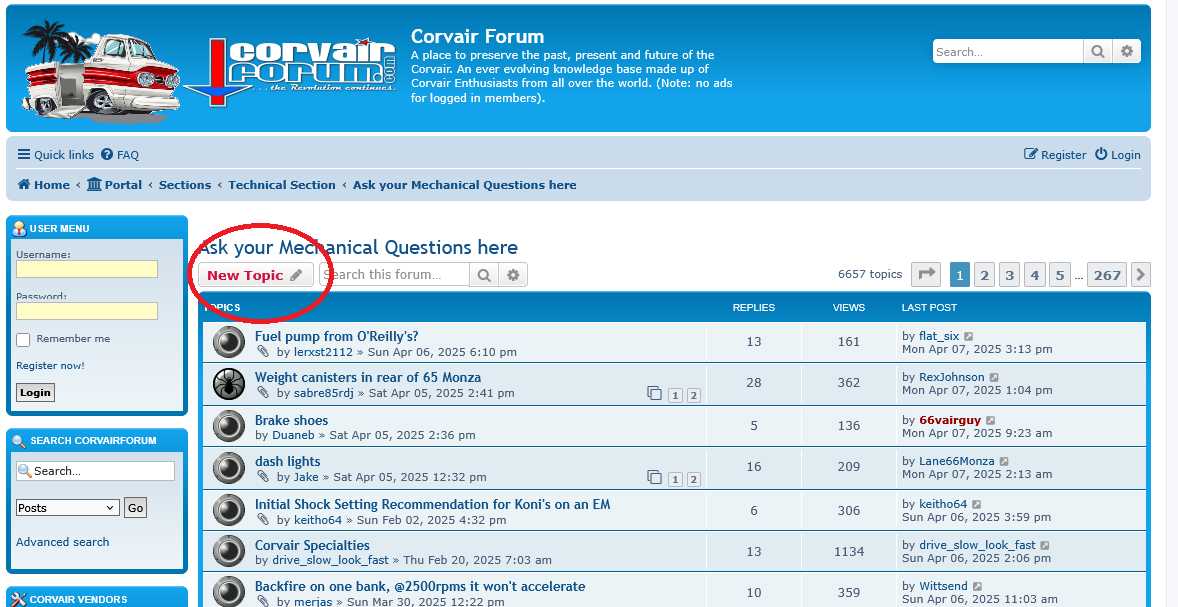The image size is (1178, 607).
Task: Go to Portal breadcrumb
Action: (x=114, y=185)
